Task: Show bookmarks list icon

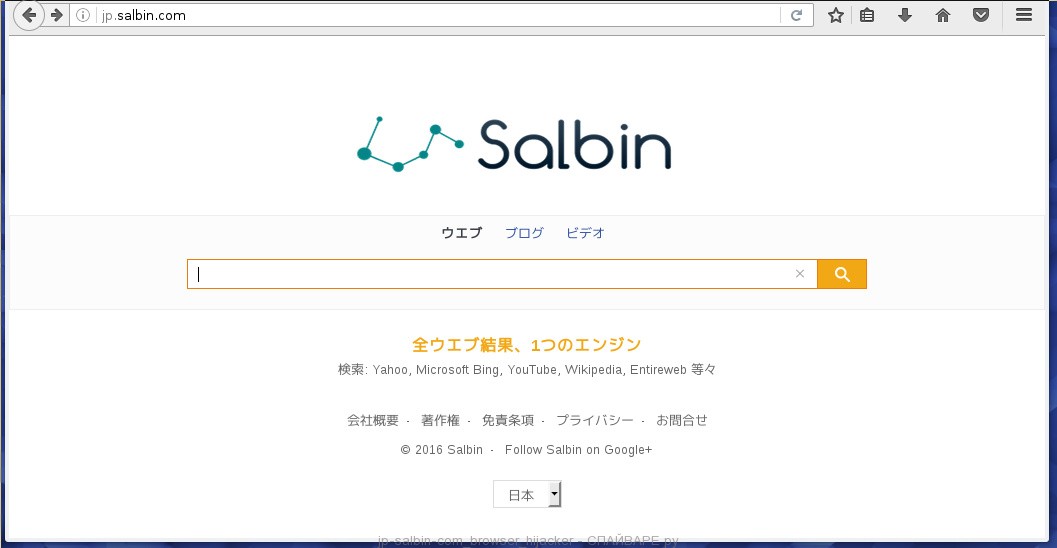Action: 867,15
